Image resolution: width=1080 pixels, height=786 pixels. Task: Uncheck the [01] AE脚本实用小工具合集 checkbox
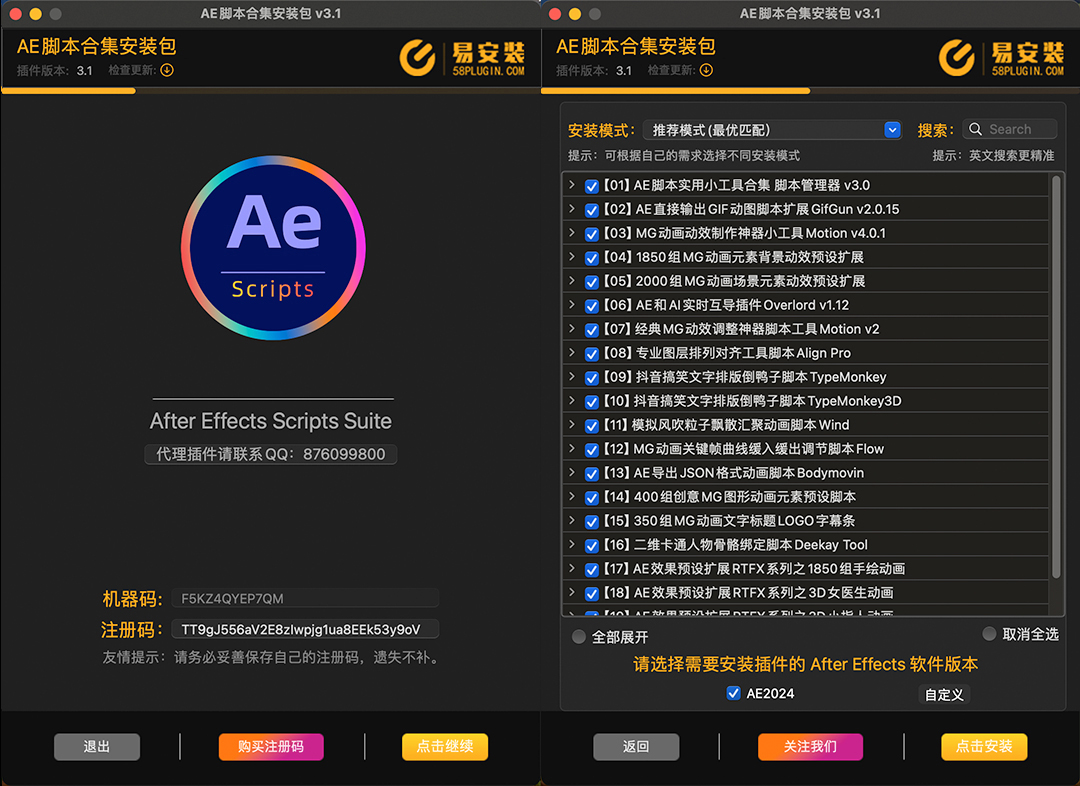[x=591, y=186]
